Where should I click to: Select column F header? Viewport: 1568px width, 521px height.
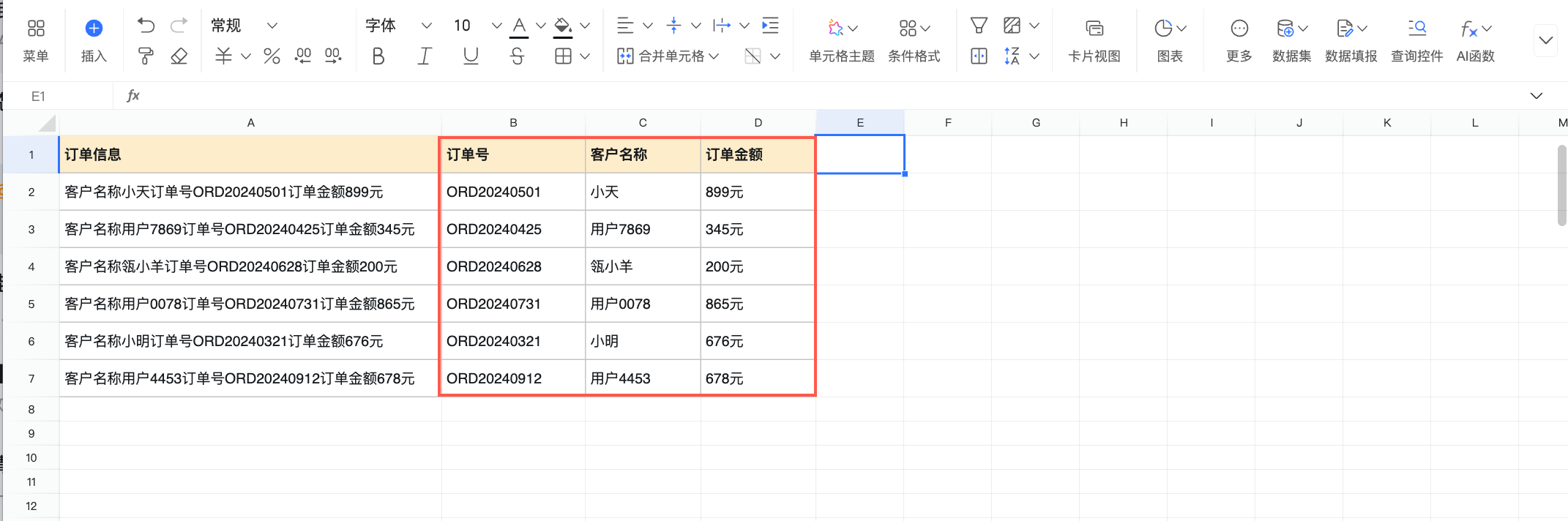(948, 123)
